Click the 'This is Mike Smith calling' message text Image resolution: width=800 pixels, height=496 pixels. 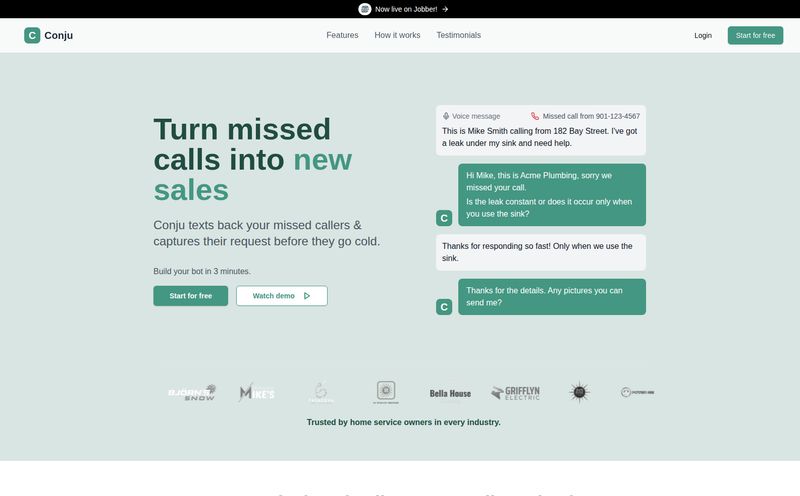[x=540, y=137]
